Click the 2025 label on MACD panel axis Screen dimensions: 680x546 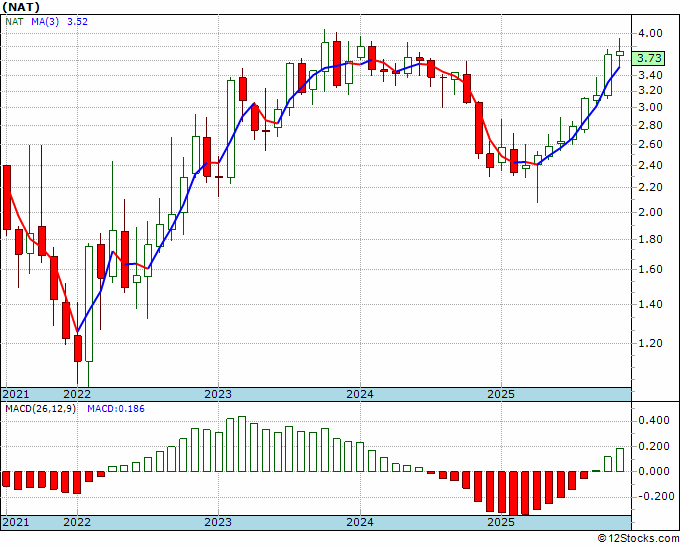click(x=501, y=522)
